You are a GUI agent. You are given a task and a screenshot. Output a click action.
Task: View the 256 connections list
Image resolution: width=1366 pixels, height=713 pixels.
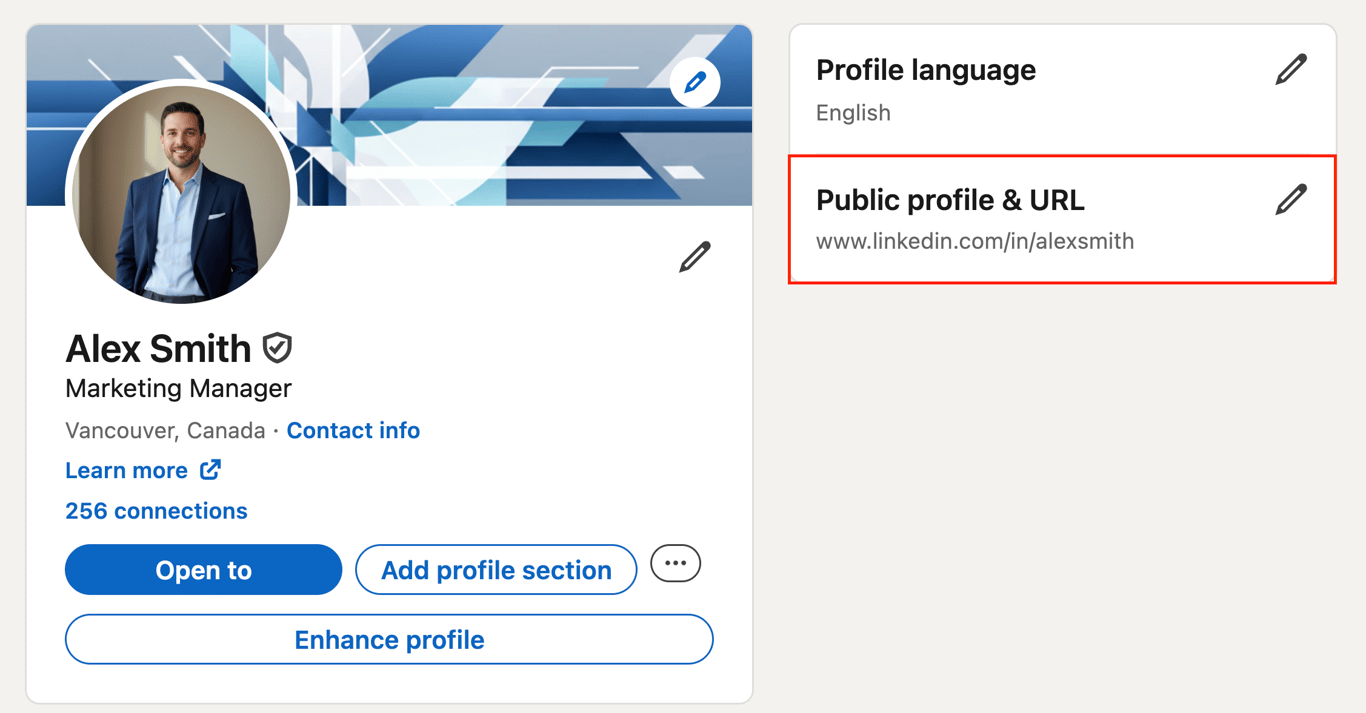pos(156,511)
